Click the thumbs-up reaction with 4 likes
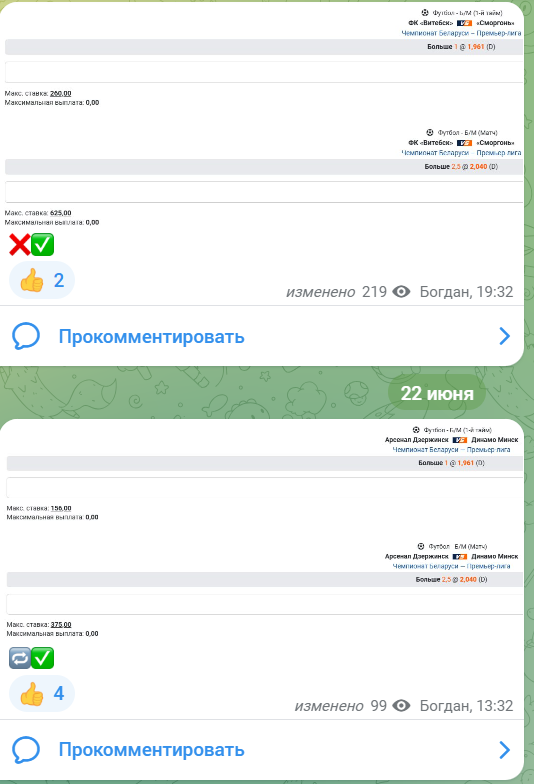 (42, 694)
